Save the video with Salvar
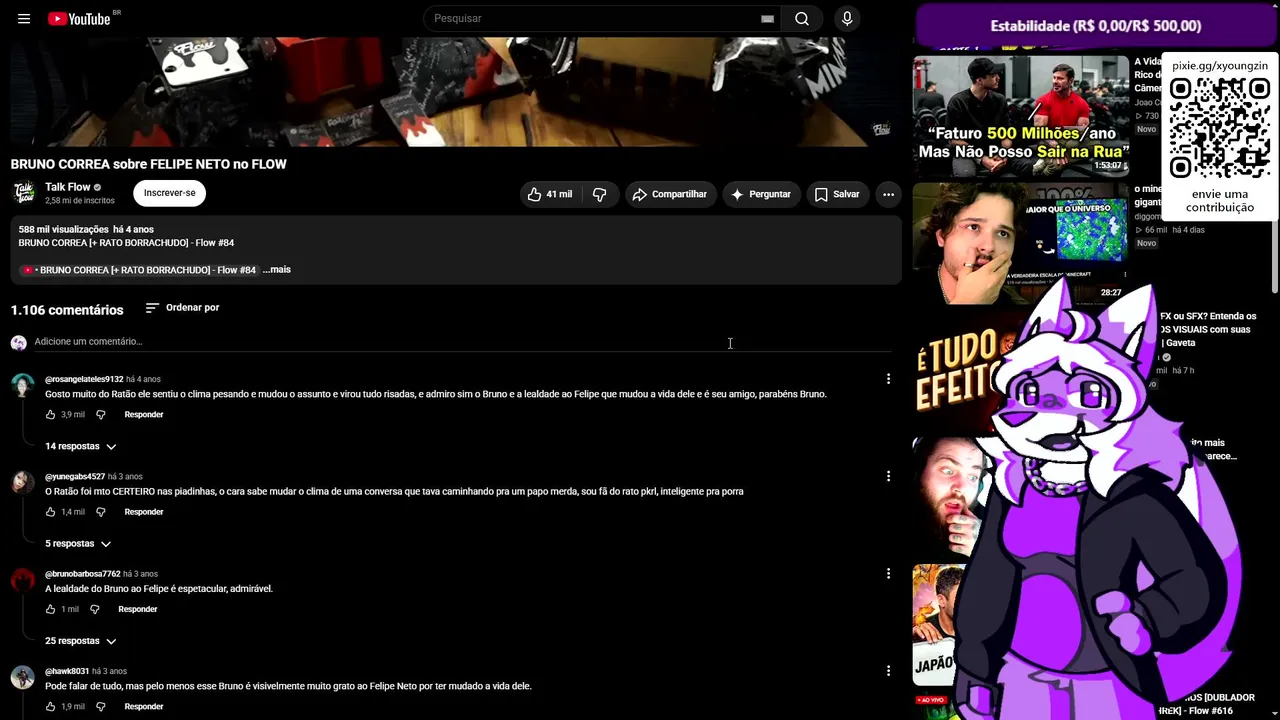Screen dimensions: 1280x720 [837, 194]
